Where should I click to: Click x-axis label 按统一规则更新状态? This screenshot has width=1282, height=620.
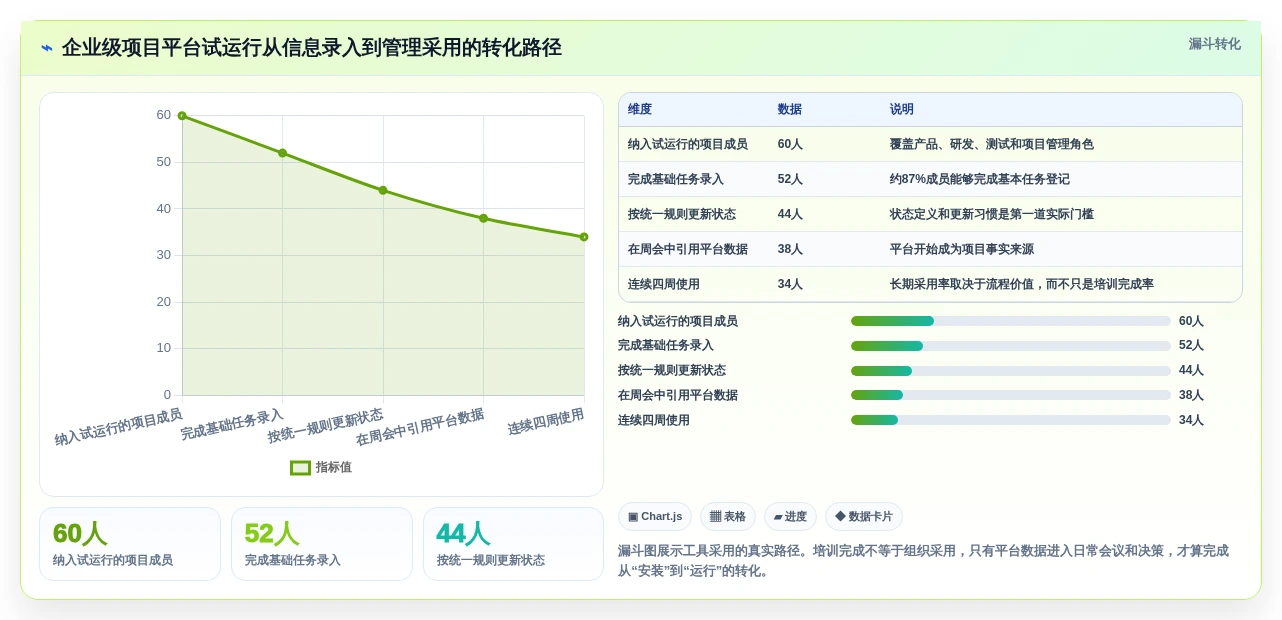pyautogui.click(x=326, y=427)
